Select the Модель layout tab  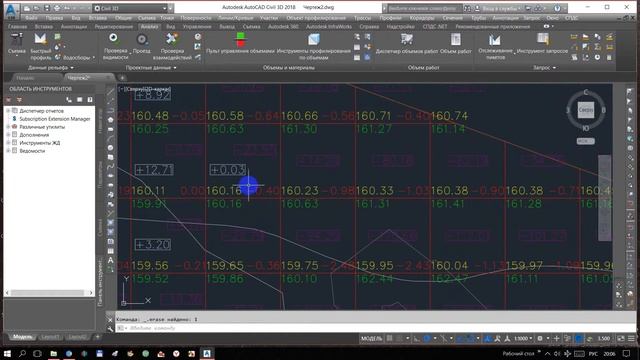click(x=22, y=337)
